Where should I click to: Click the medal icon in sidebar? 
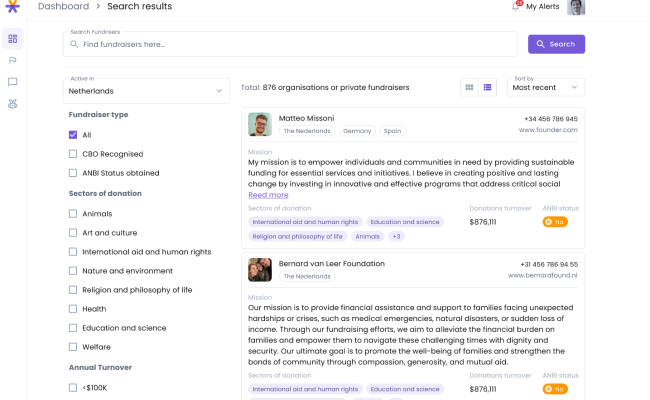coord(12,104)
